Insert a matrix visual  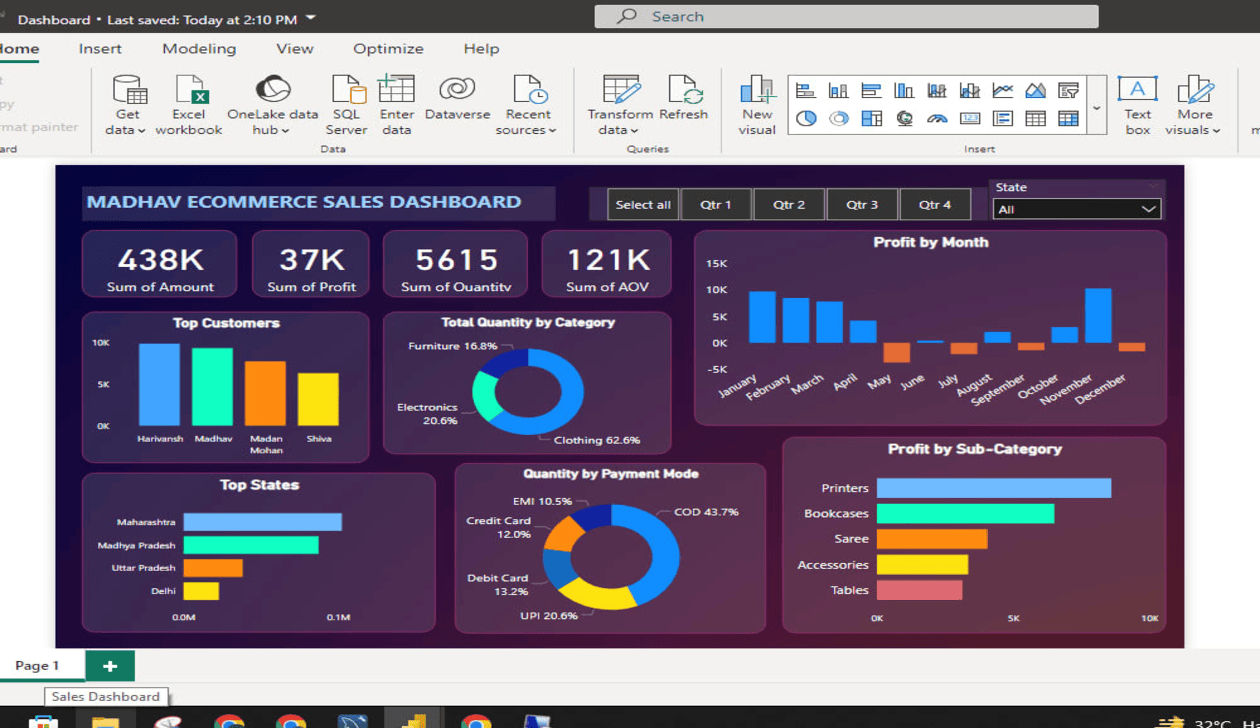click(x=1069, y=118)
